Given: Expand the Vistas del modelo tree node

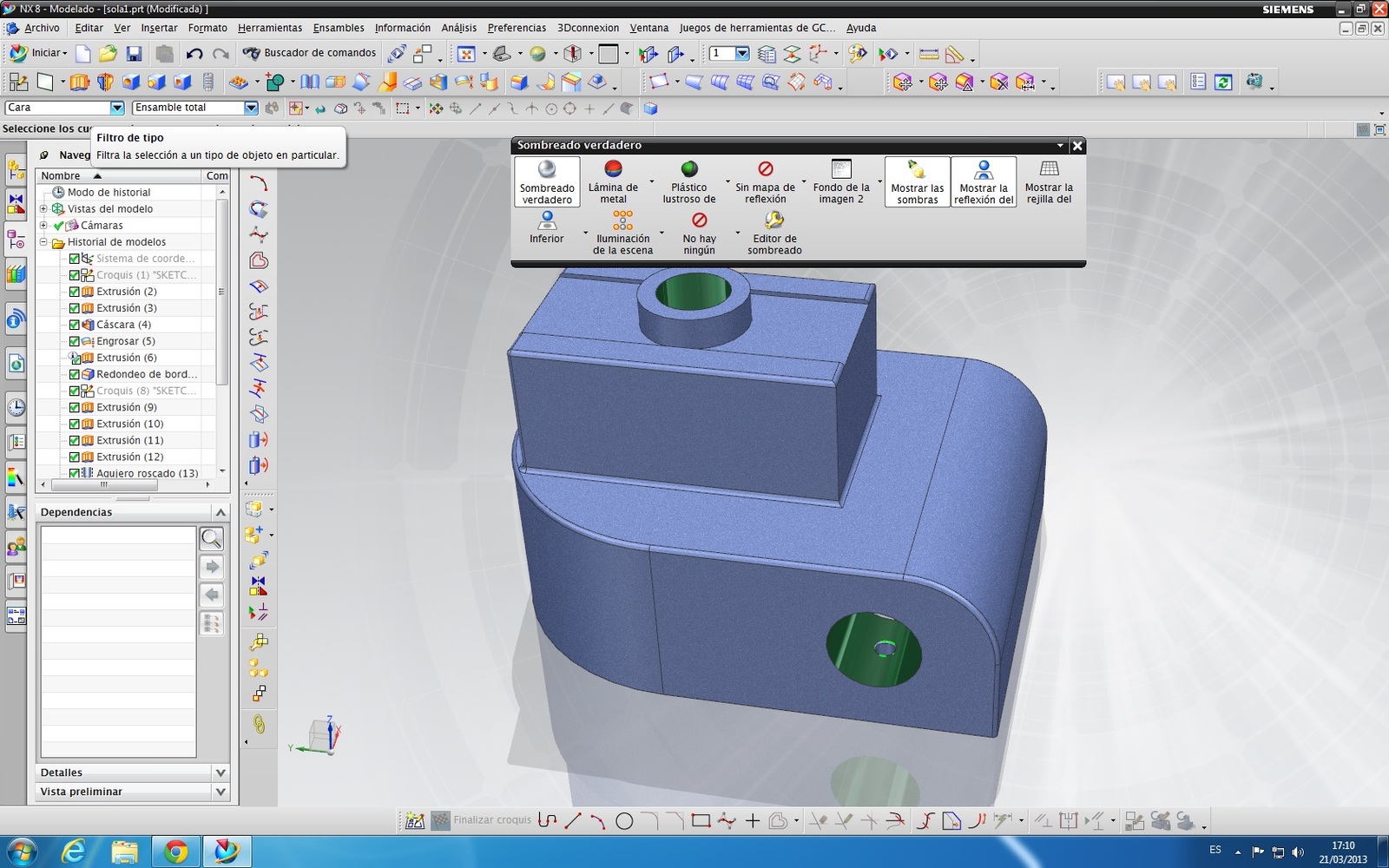Looking at the screenshot, I should click(x=43, y=209).
